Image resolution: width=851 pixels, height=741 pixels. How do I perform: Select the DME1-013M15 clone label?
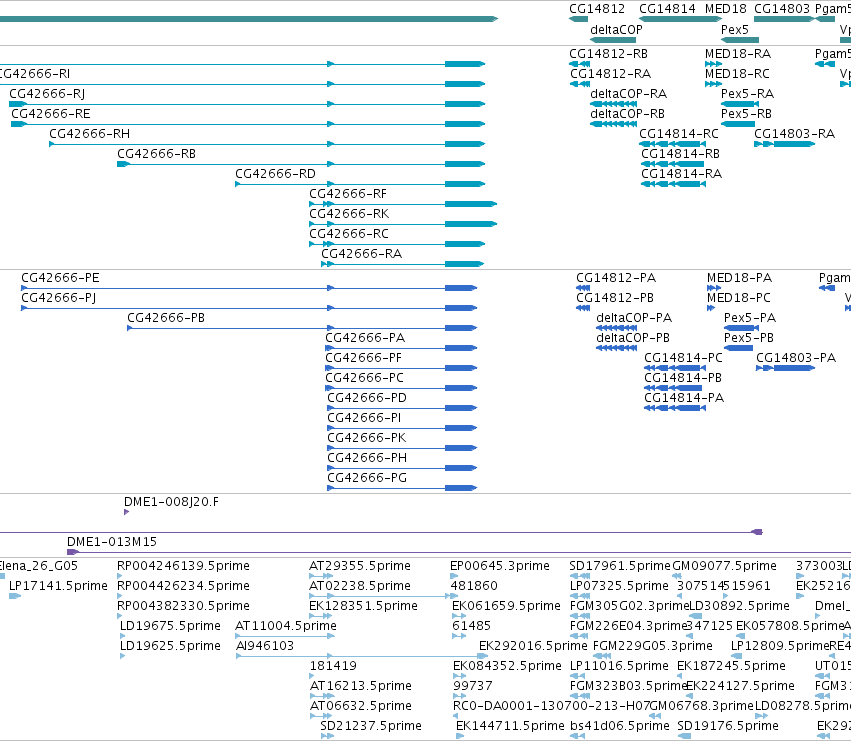coord(112,542)
